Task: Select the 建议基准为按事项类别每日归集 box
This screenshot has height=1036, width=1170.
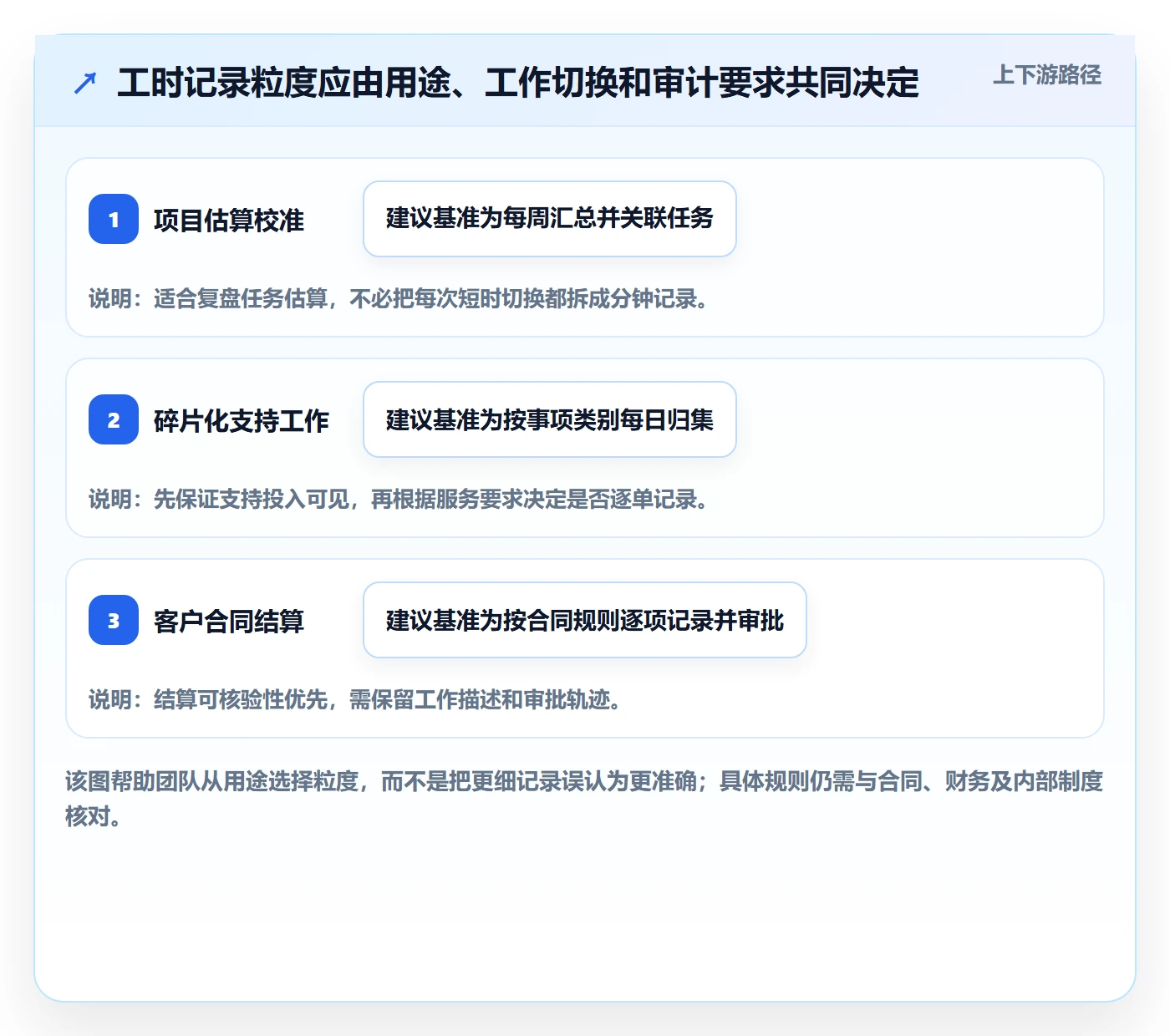Action: click(550, 419)
